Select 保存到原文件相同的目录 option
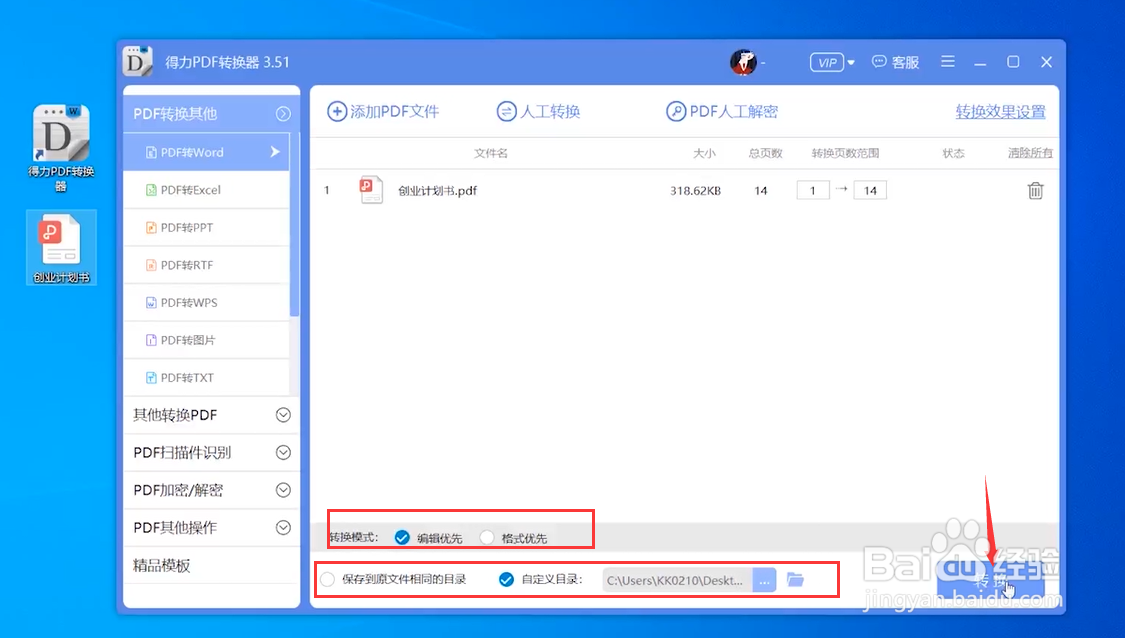 tap(327, 579)
